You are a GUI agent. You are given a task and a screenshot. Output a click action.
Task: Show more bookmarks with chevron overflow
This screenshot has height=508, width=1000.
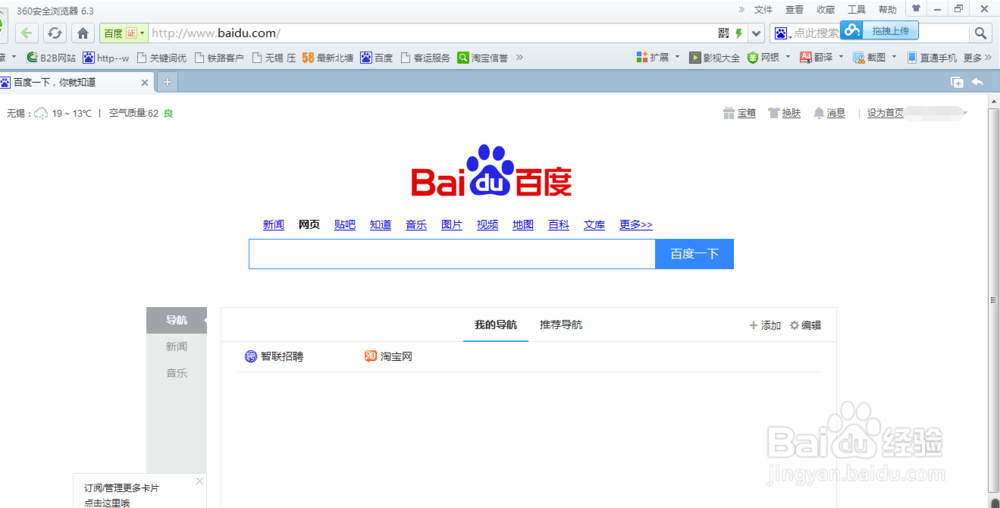click(520, 57)
